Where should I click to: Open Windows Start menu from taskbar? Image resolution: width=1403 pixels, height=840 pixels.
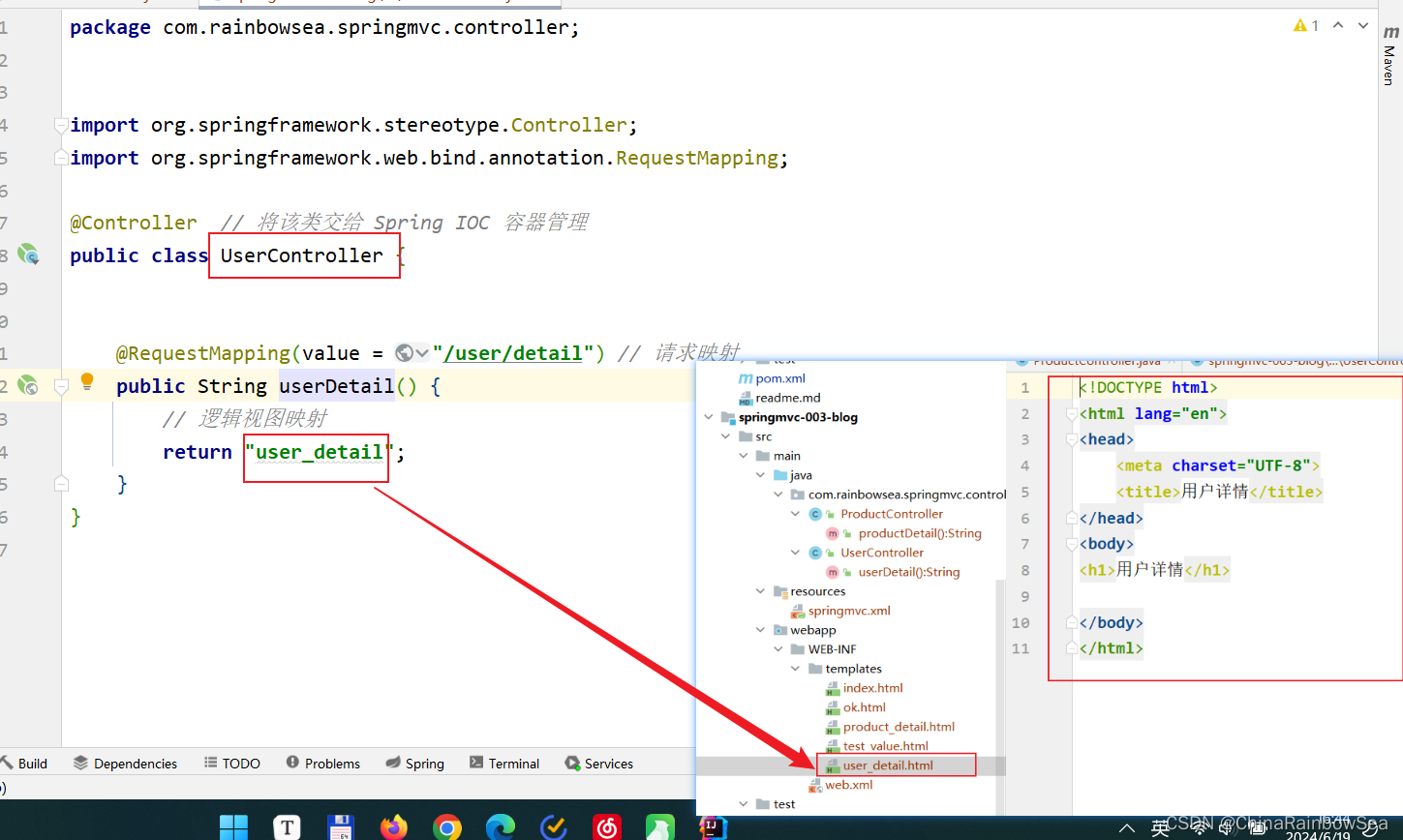click(x=233, y=827)
